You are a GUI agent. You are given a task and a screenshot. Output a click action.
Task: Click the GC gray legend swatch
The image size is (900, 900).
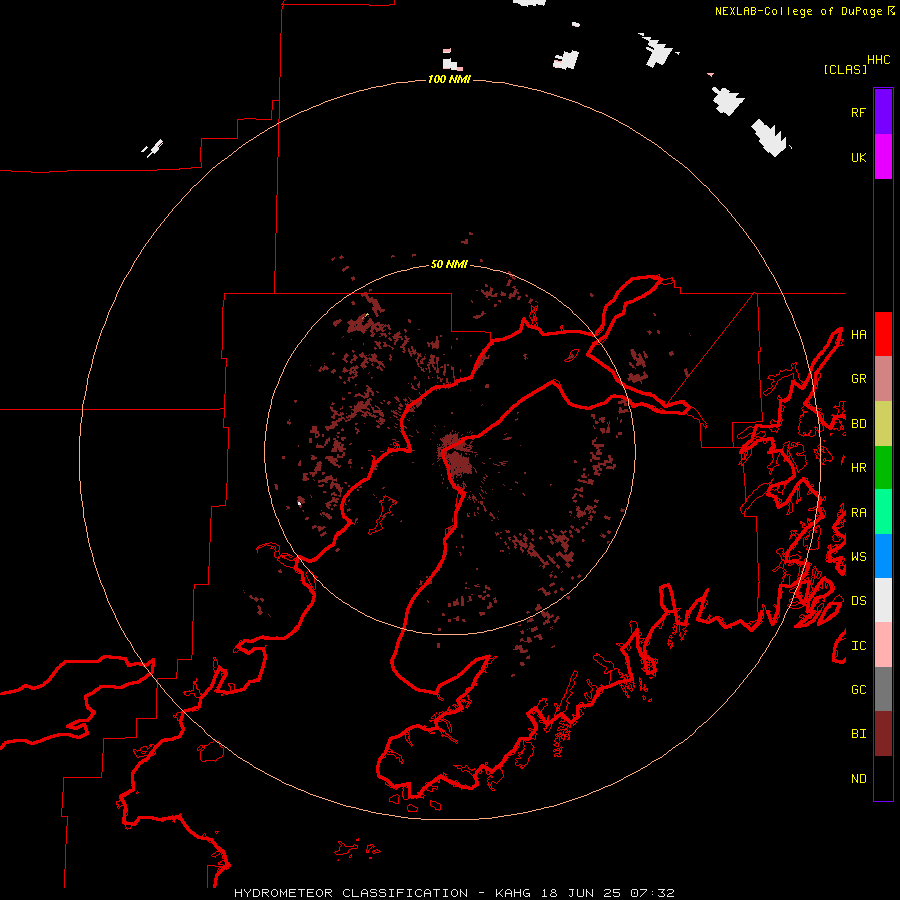(x=883, y=689)
